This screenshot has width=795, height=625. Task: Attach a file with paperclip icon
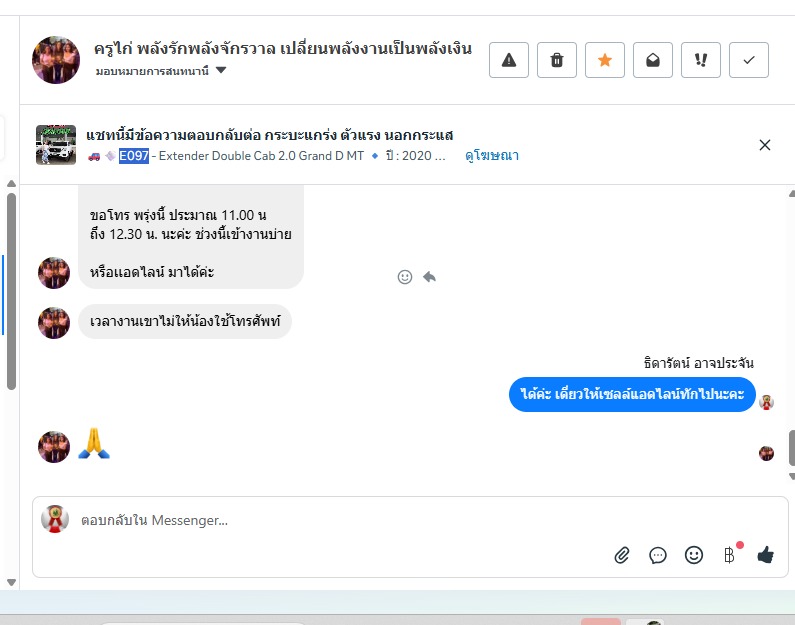pos(622,556)
